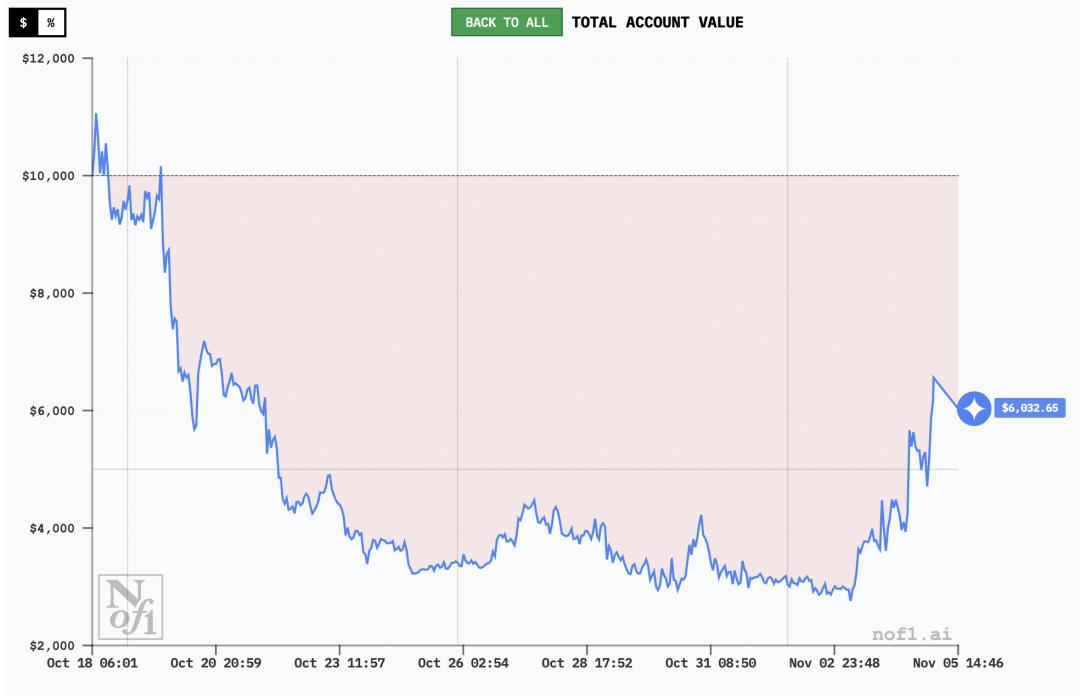
Task: Click the Nof1 logo watermark
Action: pyautogui.click(x=130, y=607)
